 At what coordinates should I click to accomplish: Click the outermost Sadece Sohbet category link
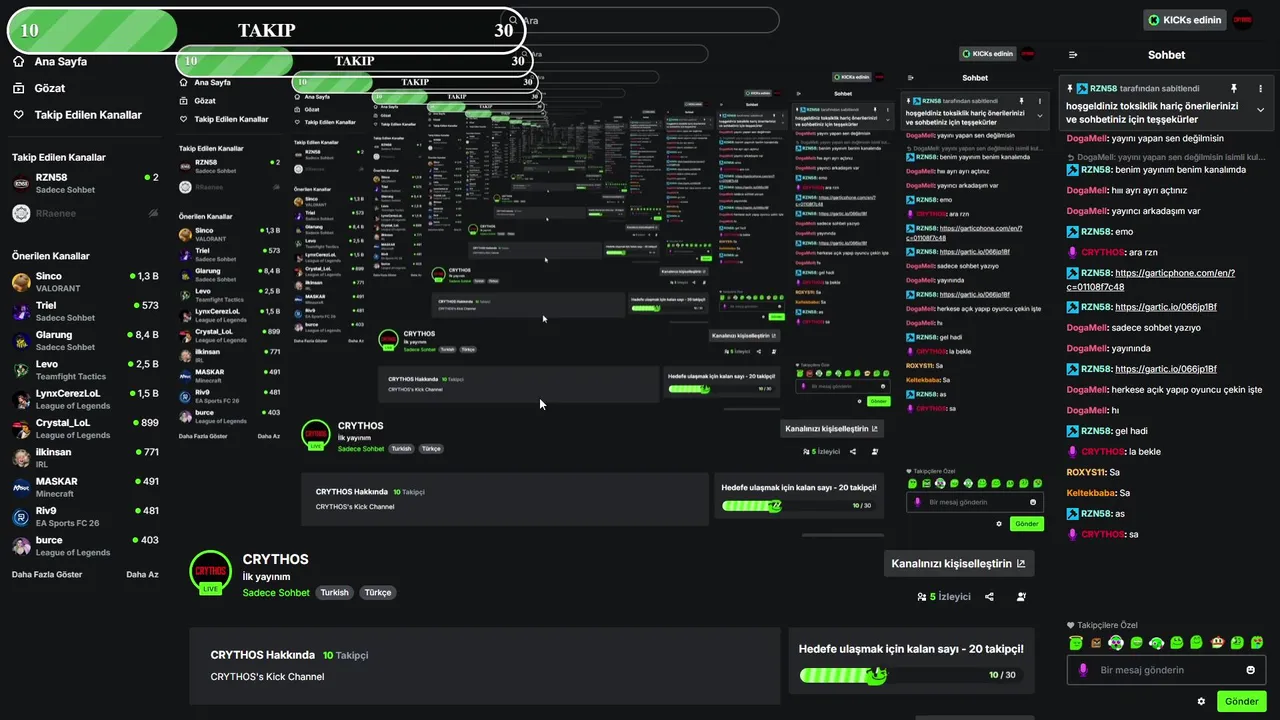coord(276,593)
